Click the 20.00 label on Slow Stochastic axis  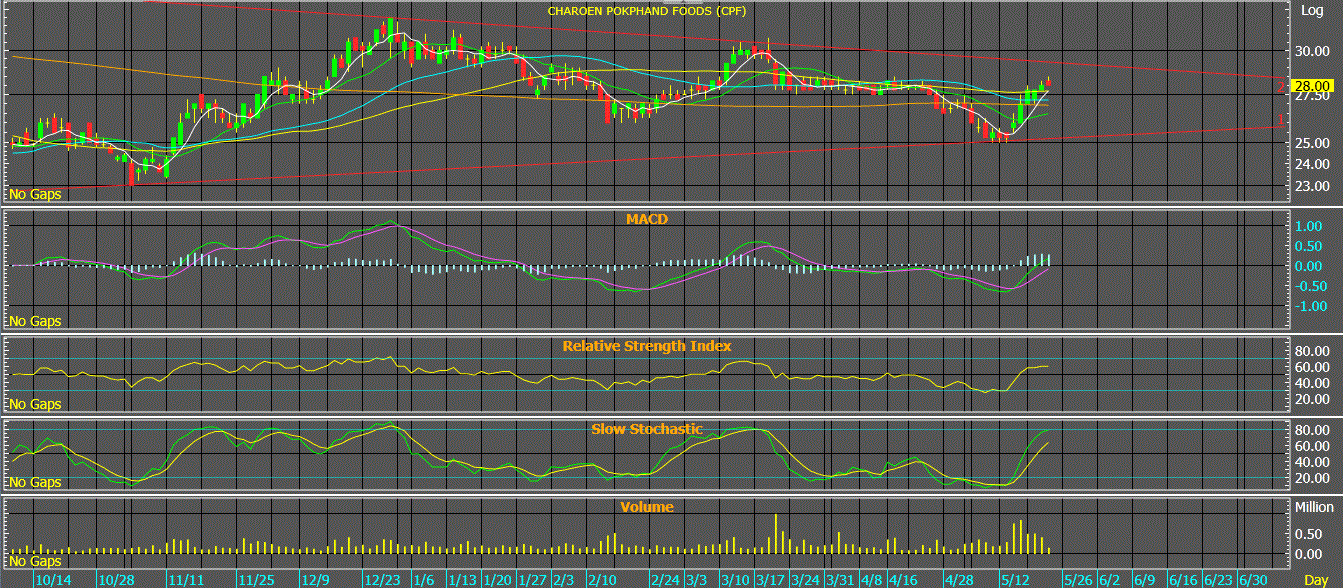[1311, 478]
